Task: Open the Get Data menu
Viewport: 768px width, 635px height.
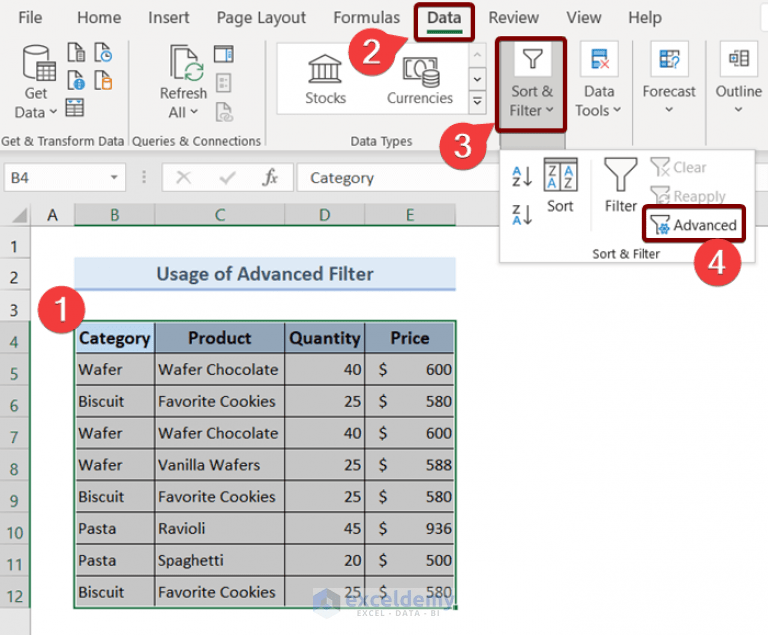Action: coord(36,81)
